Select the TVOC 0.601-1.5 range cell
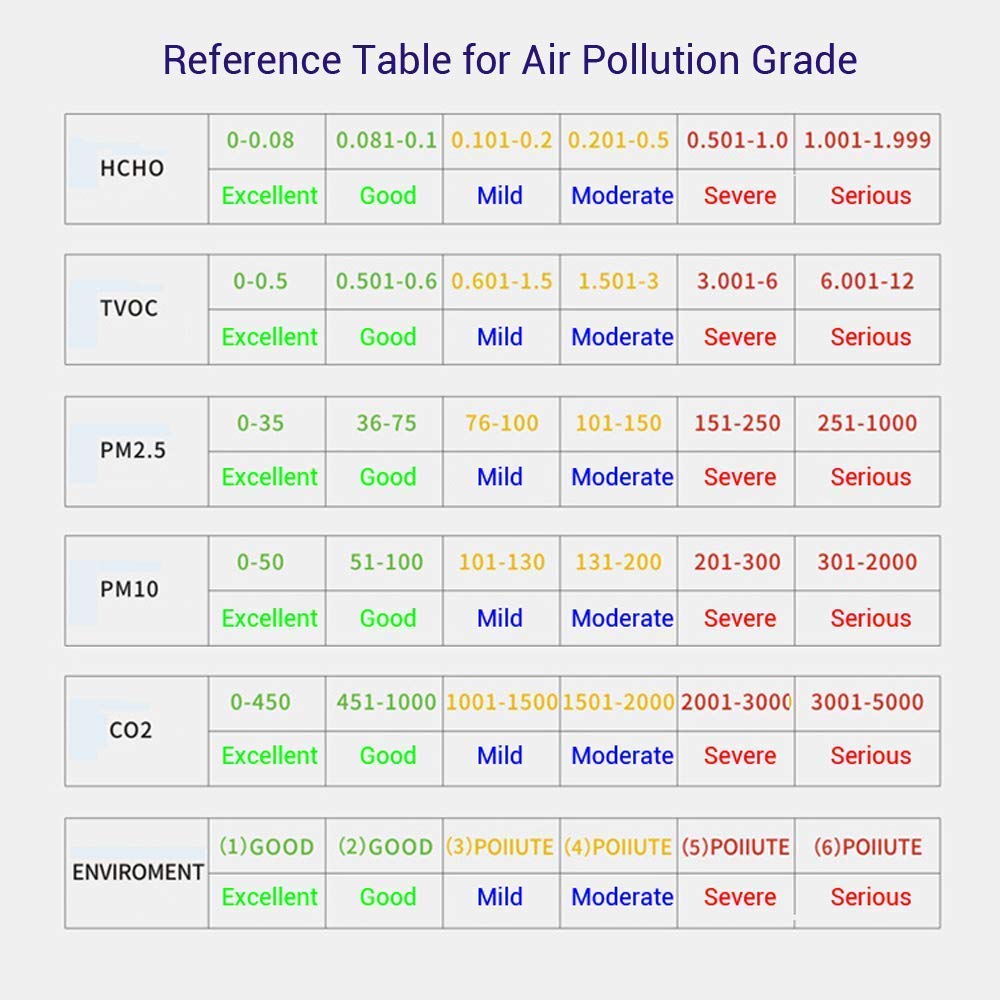The height and width of the screenshot is (1000, 1000). pyautogui.click(x=501, y=282)
